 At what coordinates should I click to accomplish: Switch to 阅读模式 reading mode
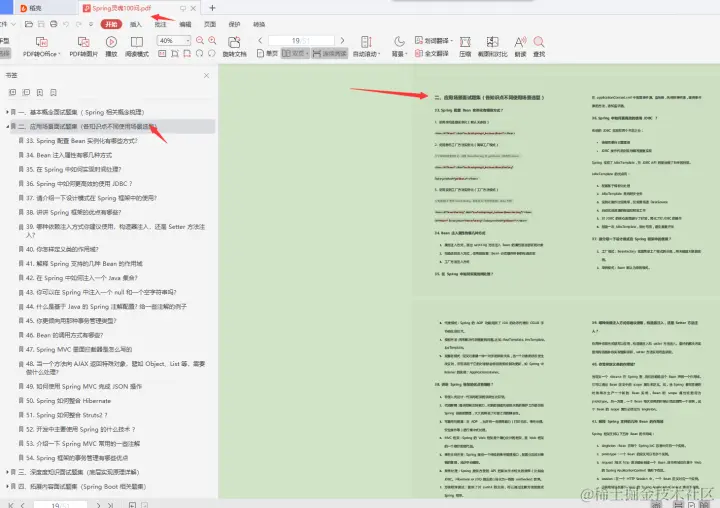[x=137, y=47]
